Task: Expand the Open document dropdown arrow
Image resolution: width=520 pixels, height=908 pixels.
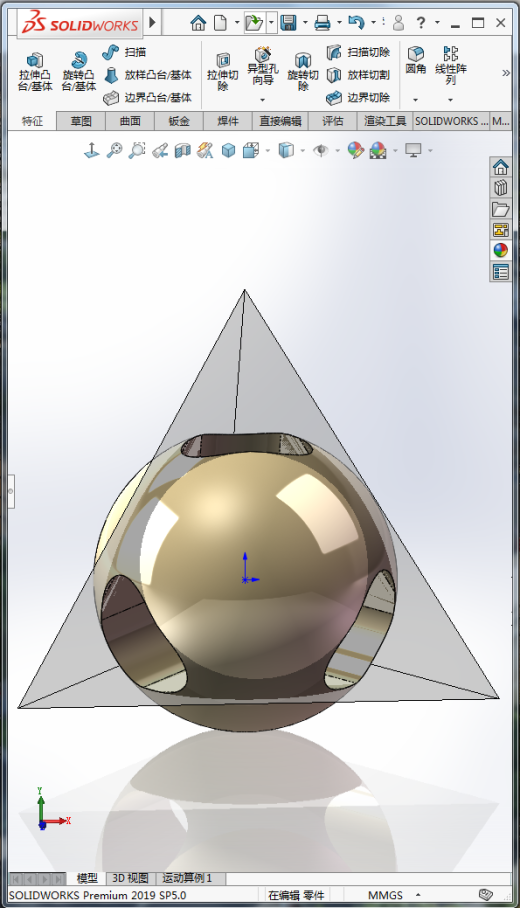Action: click(x=271, y=23)
